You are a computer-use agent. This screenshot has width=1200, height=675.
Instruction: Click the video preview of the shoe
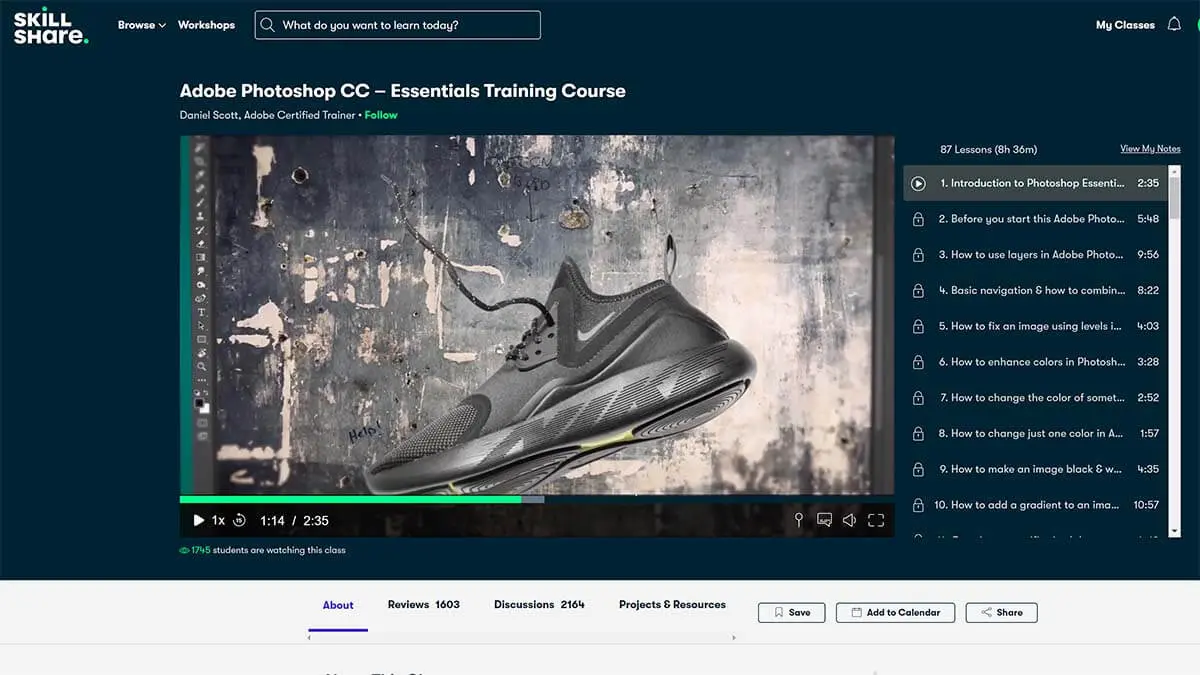click(x=537, y=315)
